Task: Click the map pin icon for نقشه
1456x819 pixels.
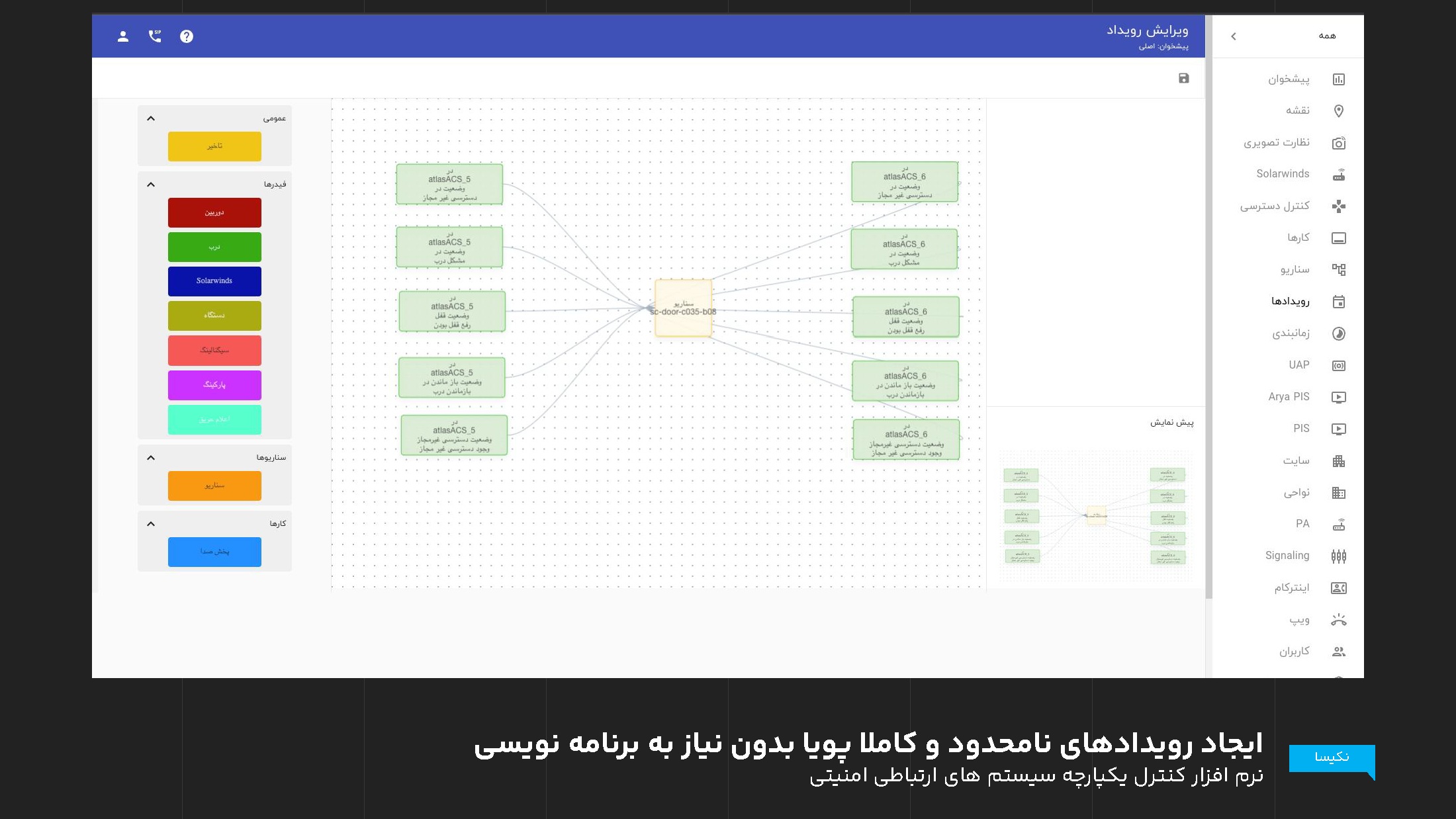Action: (x=1338, y=110)
